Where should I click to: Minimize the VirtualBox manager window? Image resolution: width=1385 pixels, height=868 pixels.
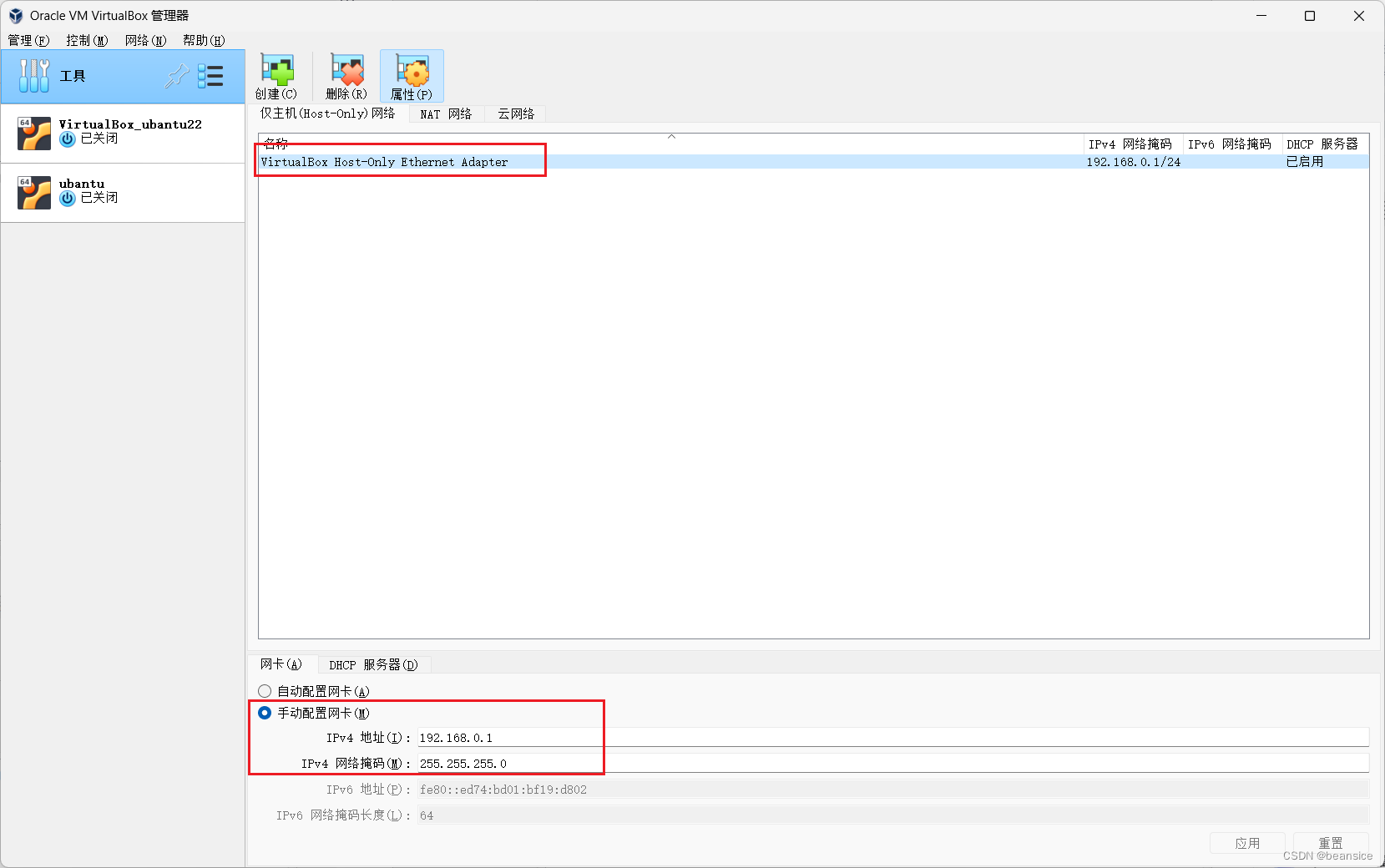tap(1261, 16)
